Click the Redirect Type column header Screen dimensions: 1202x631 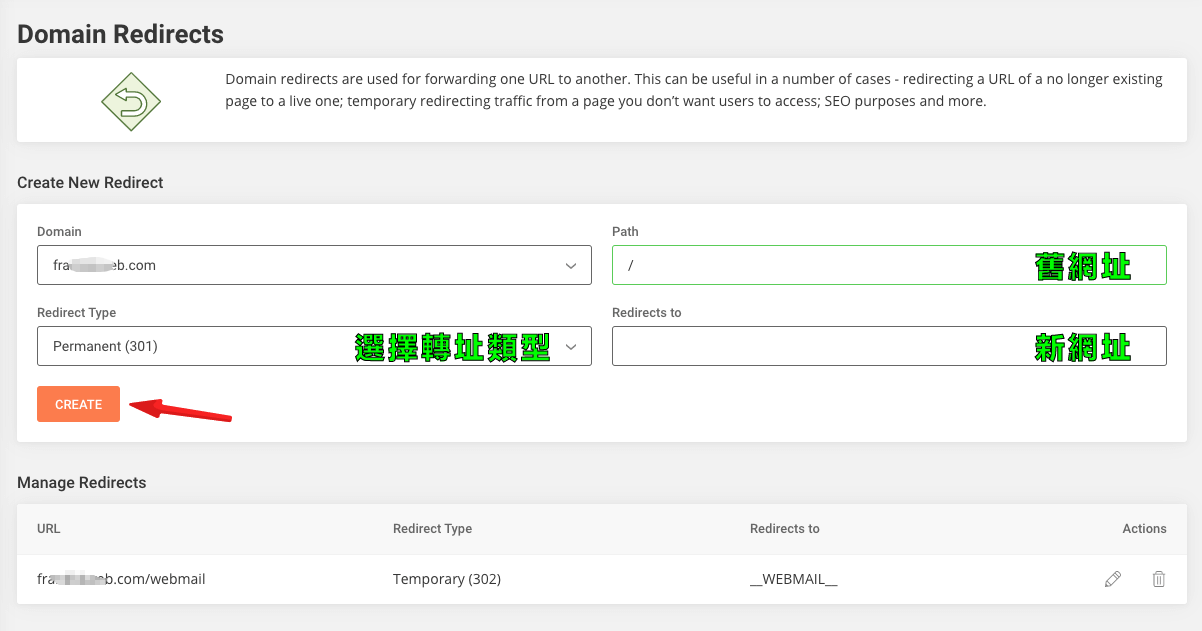tap(432, 528)
